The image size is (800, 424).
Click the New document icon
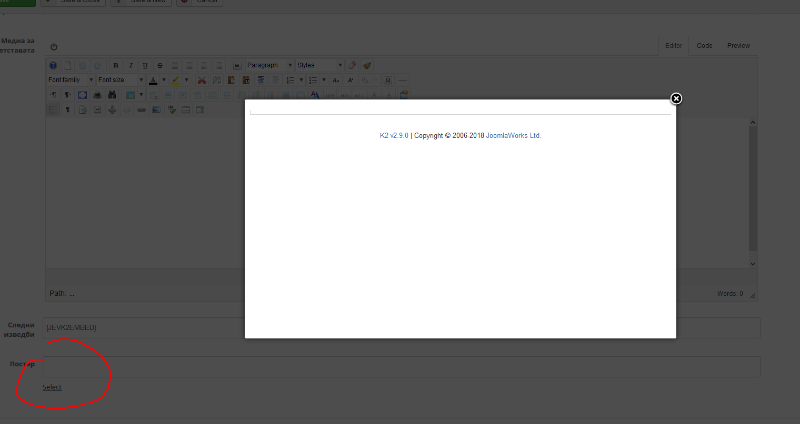pos(68,65)
